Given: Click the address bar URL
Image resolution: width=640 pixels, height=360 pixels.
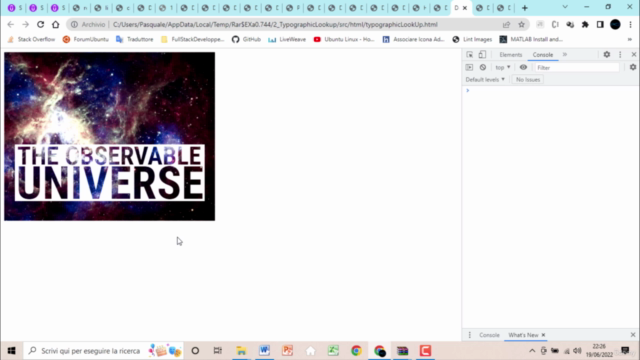Looking at the screenshot, I should (275, 24).
